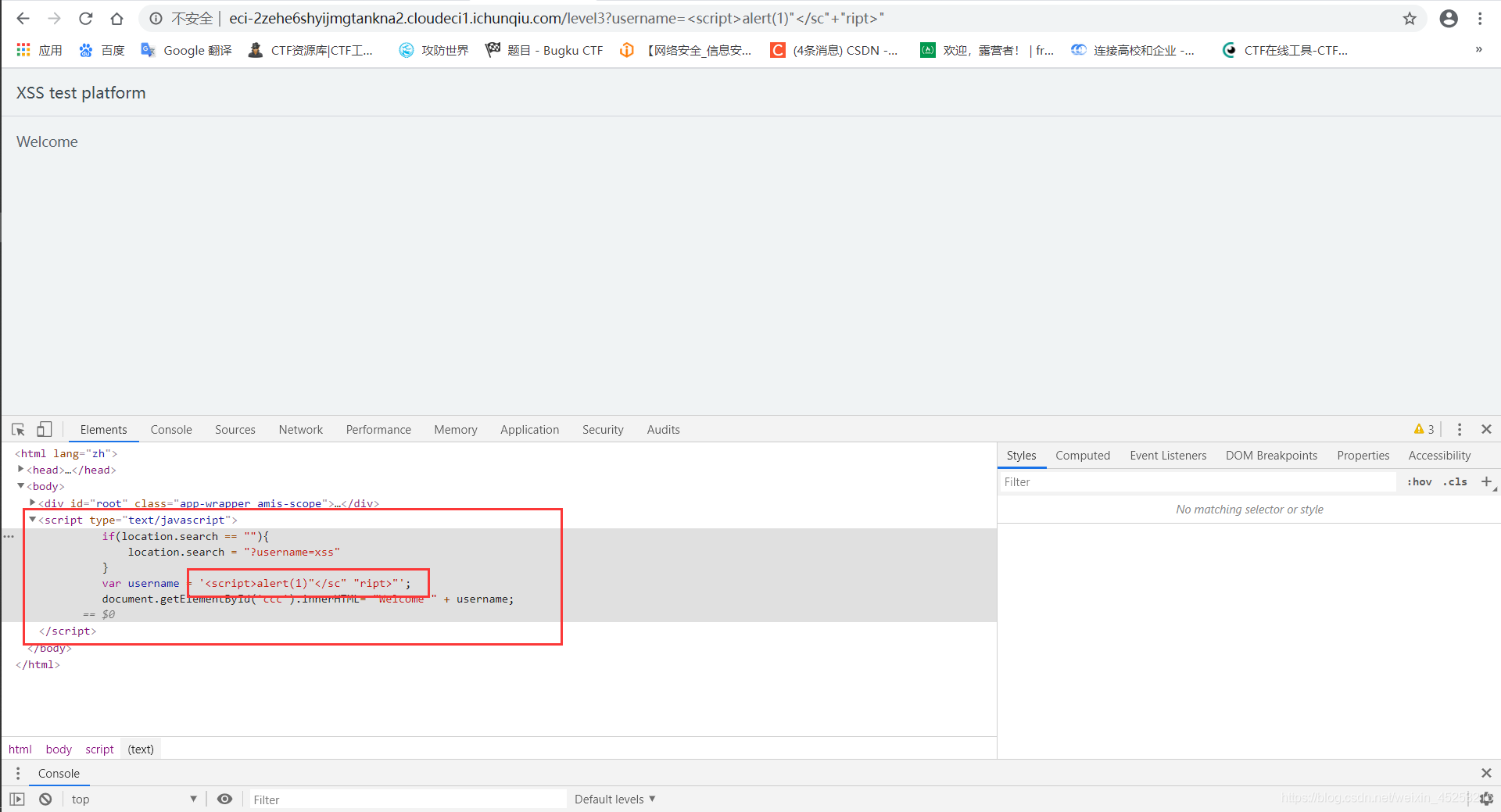The height and width of the screenshot is (812, 1501).
Task: Close the Console drawer
Action: 1486,773
